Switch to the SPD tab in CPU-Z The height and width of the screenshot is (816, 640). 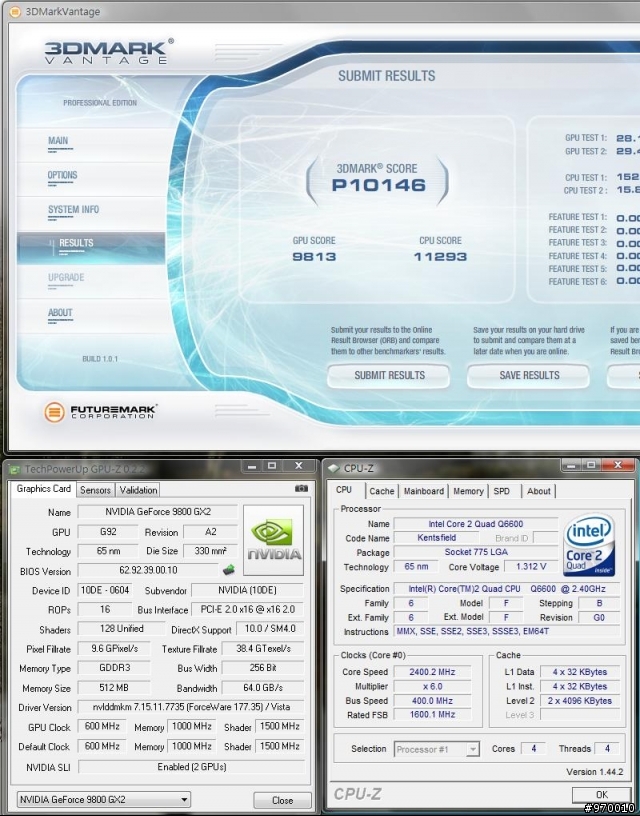point(502,491)
